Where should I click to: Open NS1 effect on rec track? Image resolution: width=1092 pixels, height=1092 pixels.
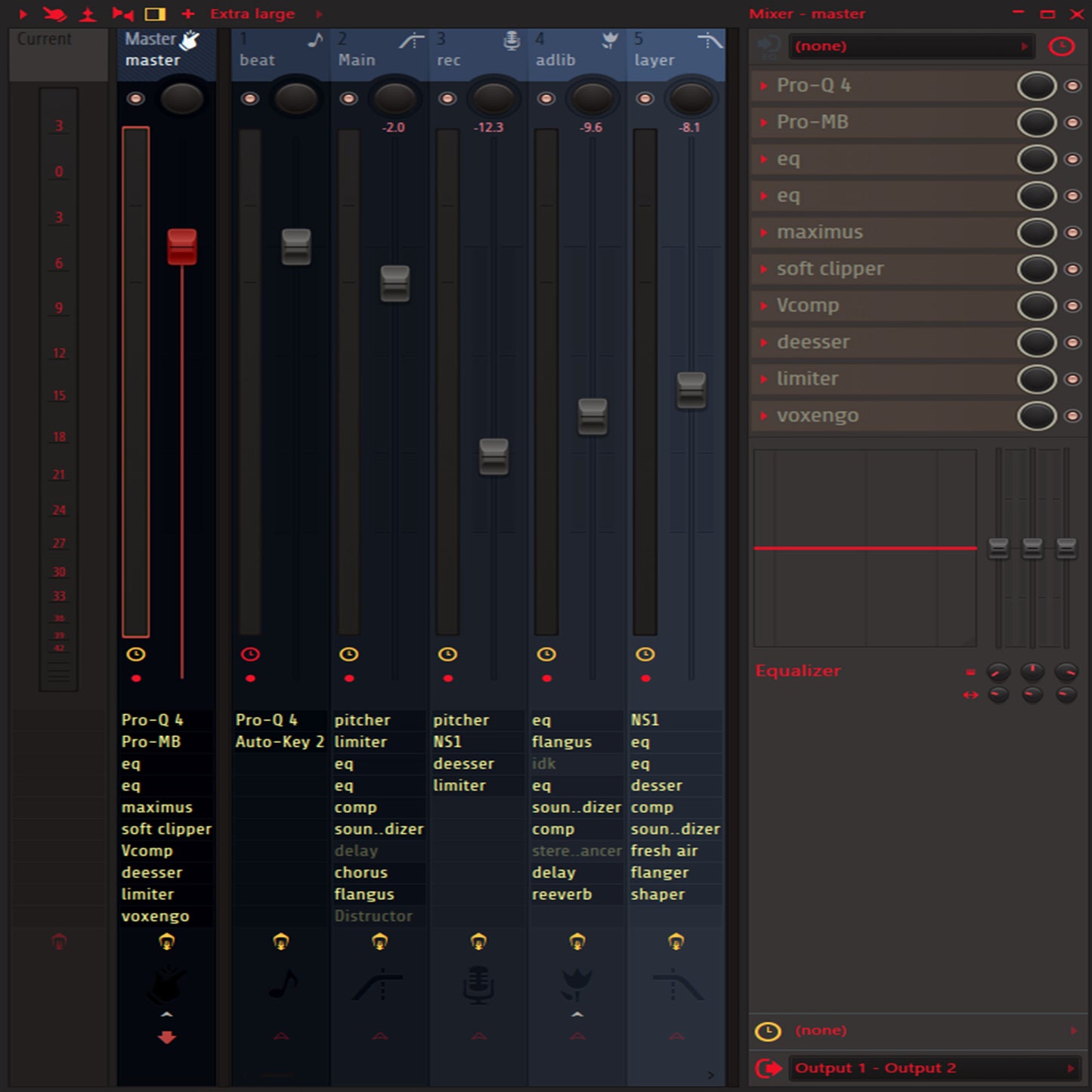[x=478, y=742]
